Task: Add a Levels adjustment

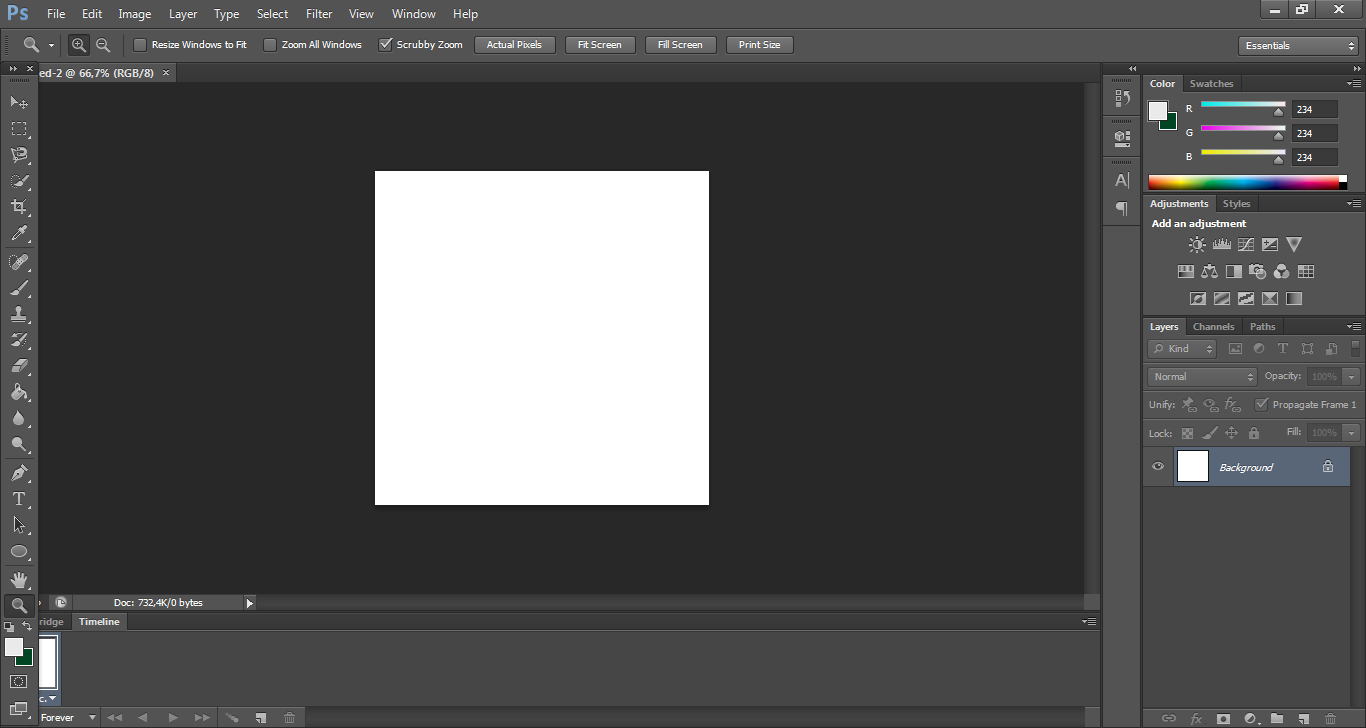Action: [1221, 244]
